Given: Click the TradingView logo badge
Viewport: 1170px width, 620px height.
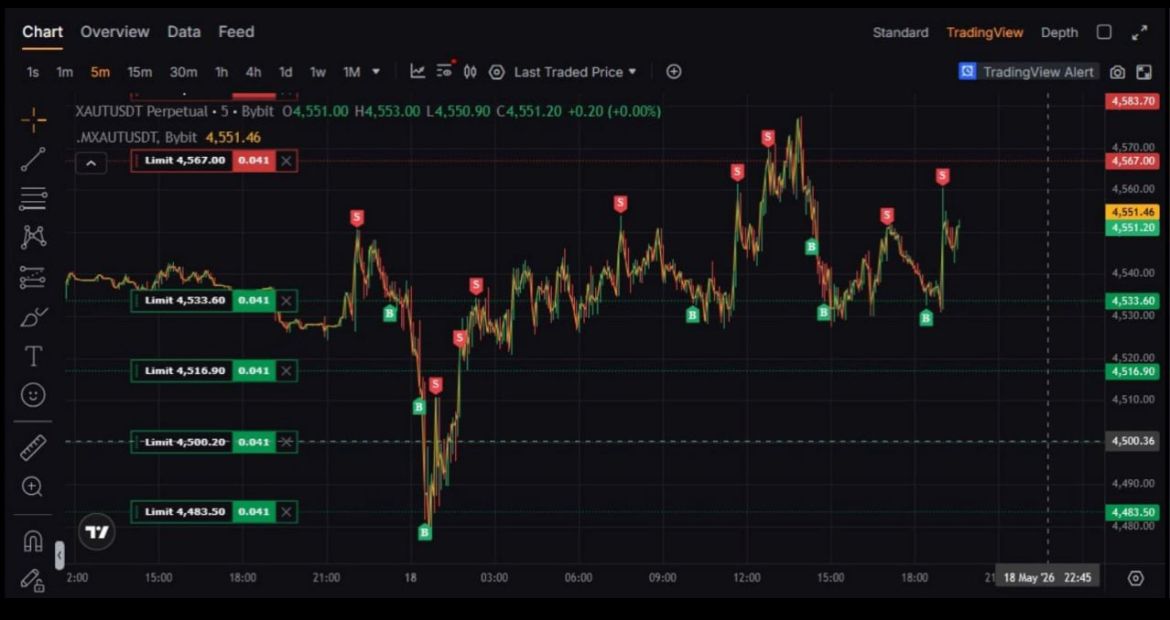Looking at the screenshot, I should [97, 532].
